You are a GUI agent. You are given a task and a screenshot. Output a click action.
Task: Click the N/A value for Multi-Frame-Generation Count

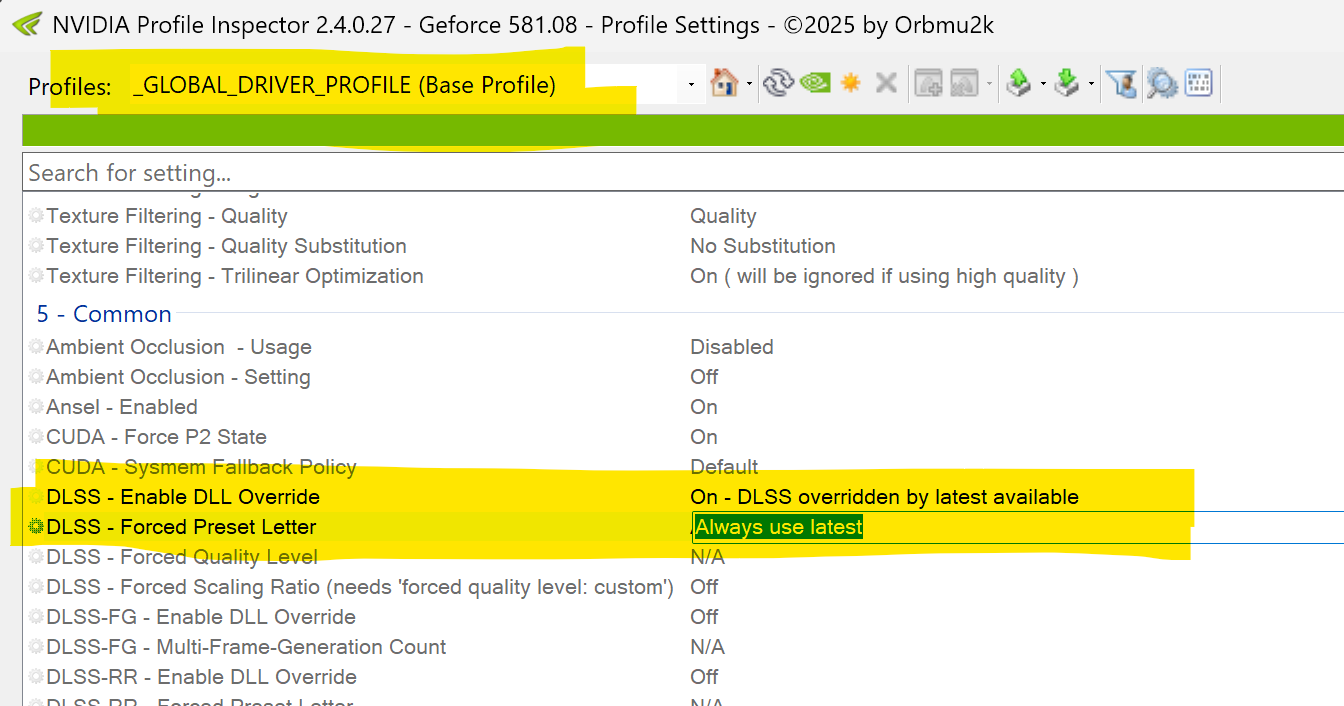coord(707,647)
